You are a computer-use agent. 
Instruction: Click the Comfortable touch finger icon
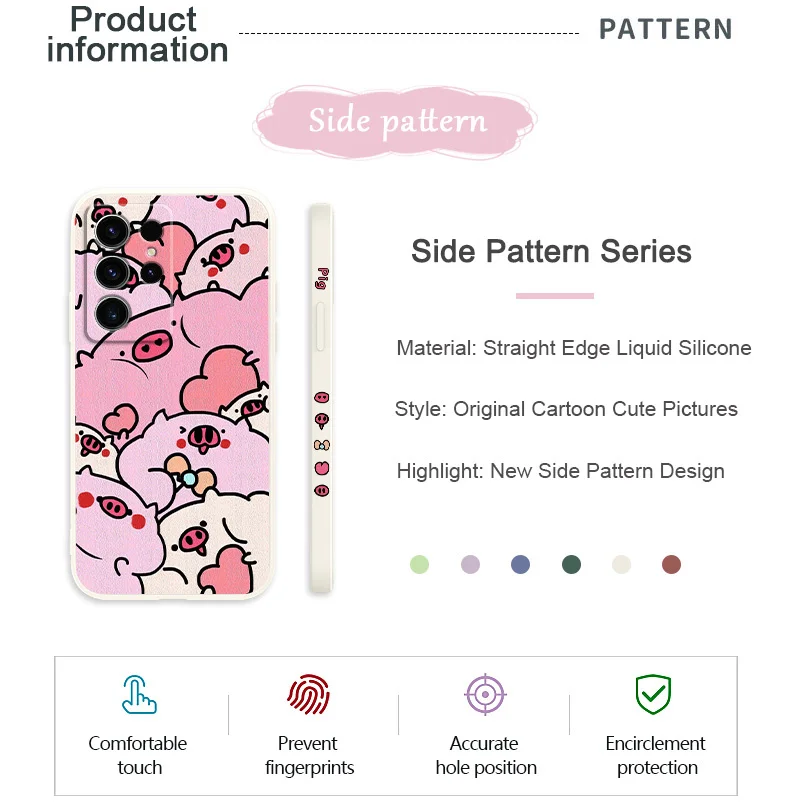(x=139, y=695)
